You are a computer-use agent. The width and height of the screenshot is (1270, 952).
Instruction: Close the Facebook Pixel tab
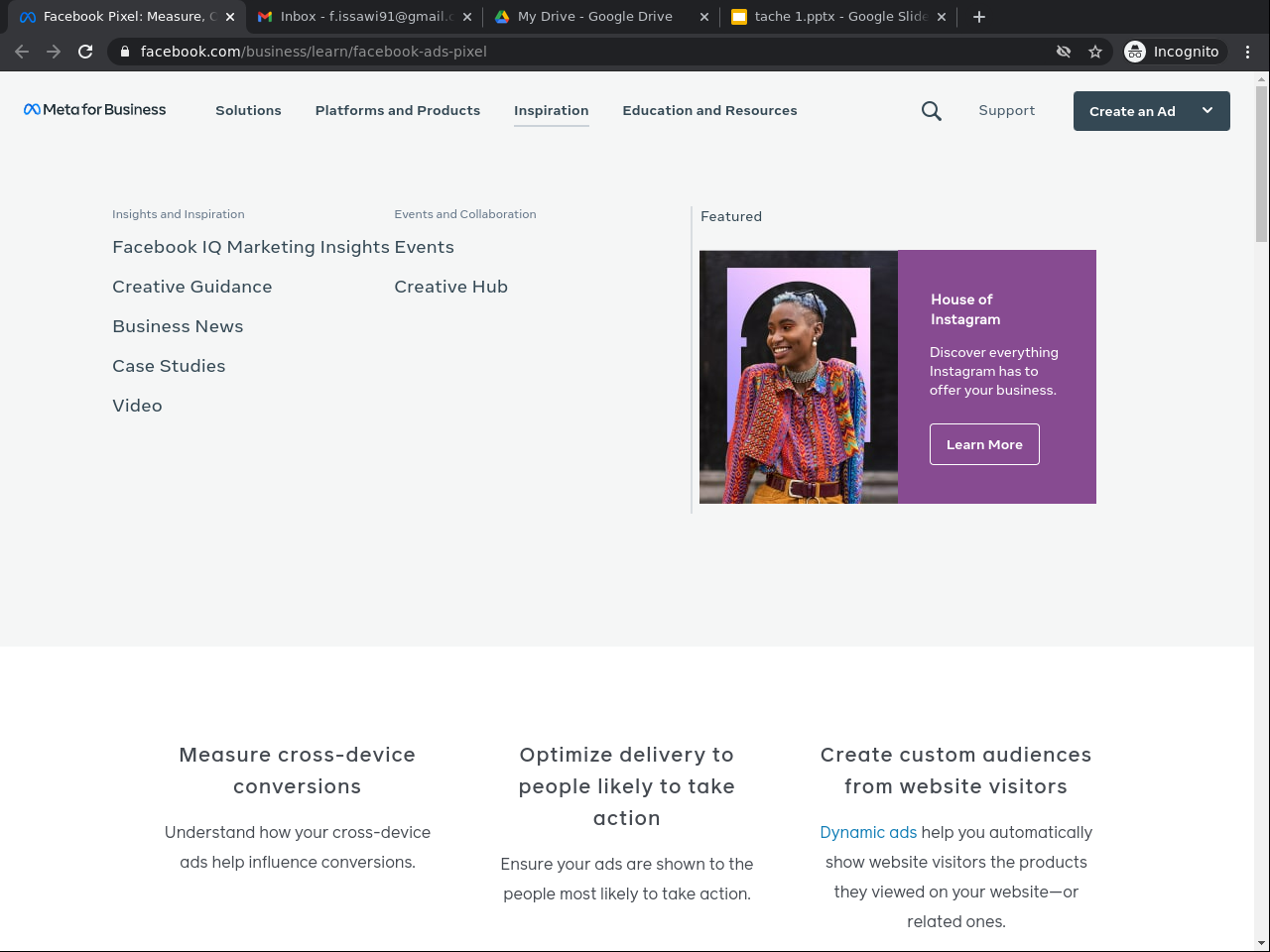[x=230, y=17]
